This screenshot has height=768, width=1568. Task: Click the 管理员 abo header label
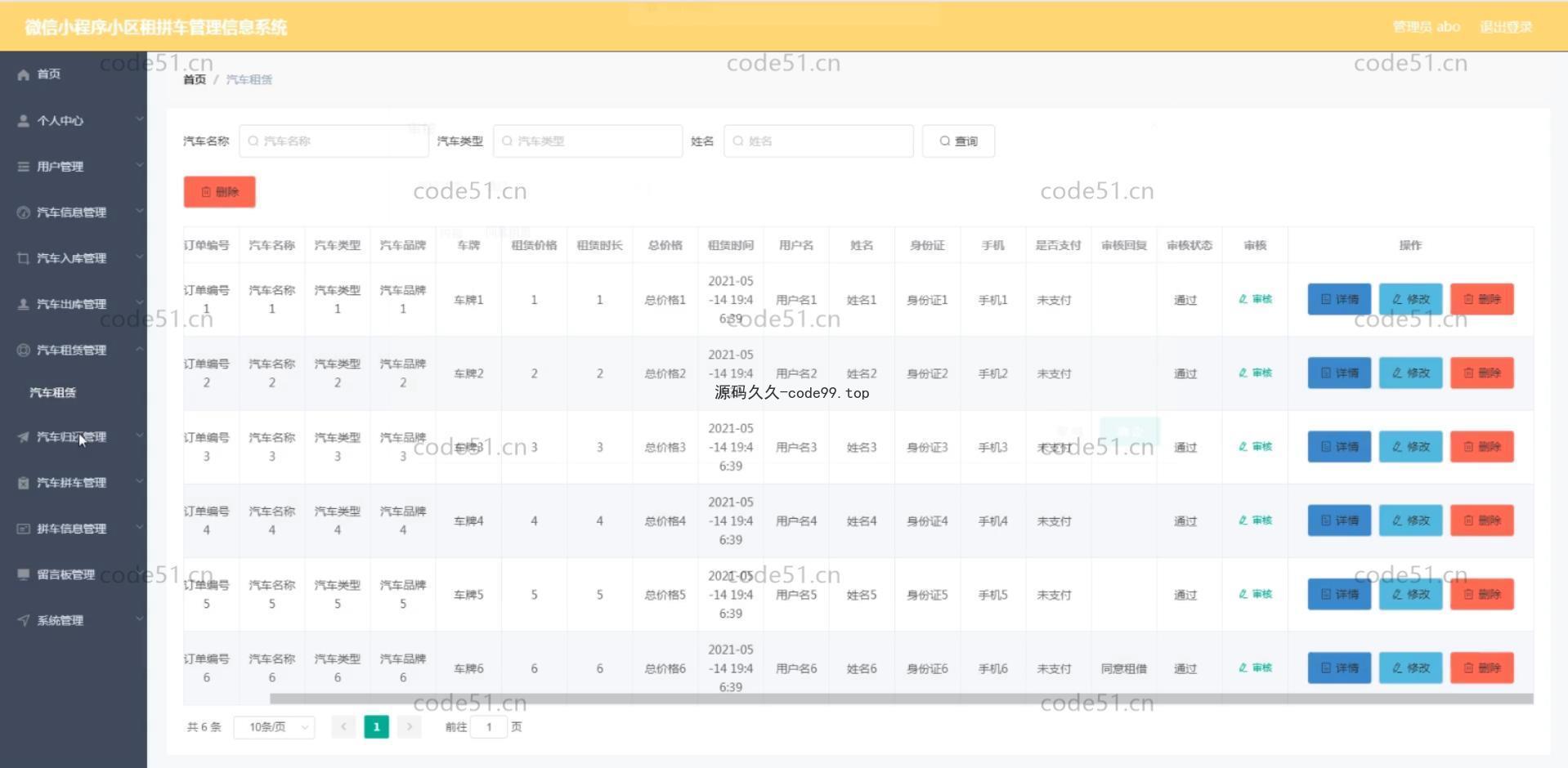point(1427,27)
